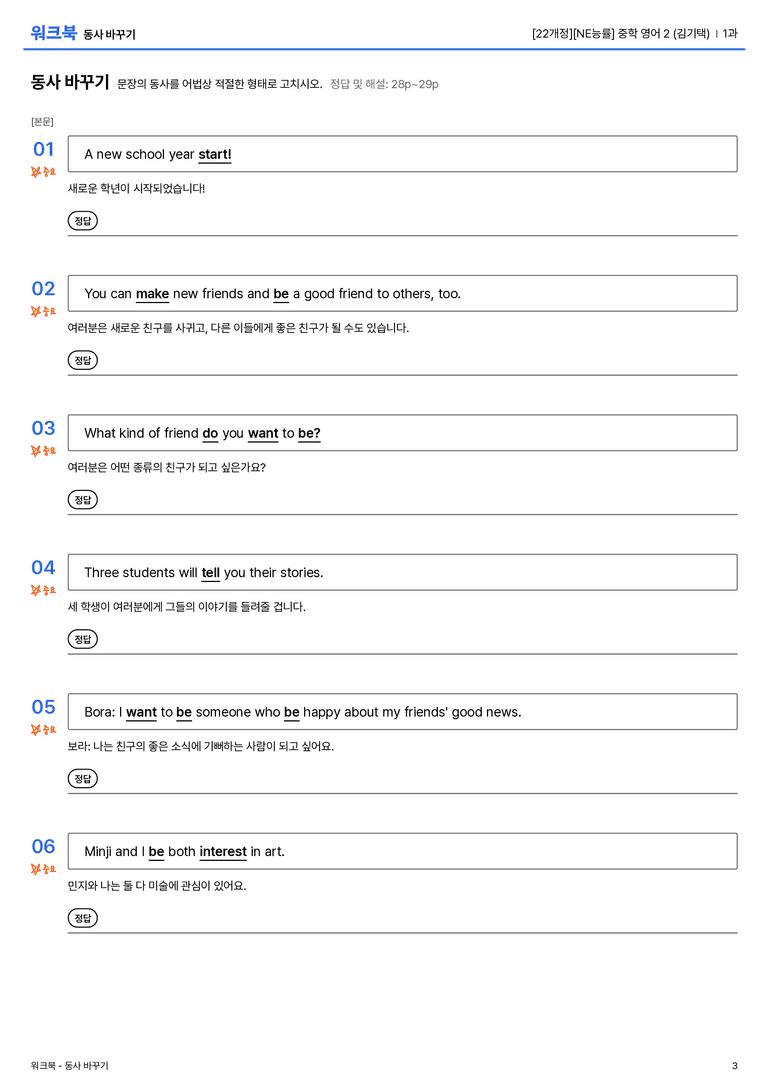Click the answer page reference 28p~29p
The width and height of the screenshot is (768, 1087).
click(414, 84)
